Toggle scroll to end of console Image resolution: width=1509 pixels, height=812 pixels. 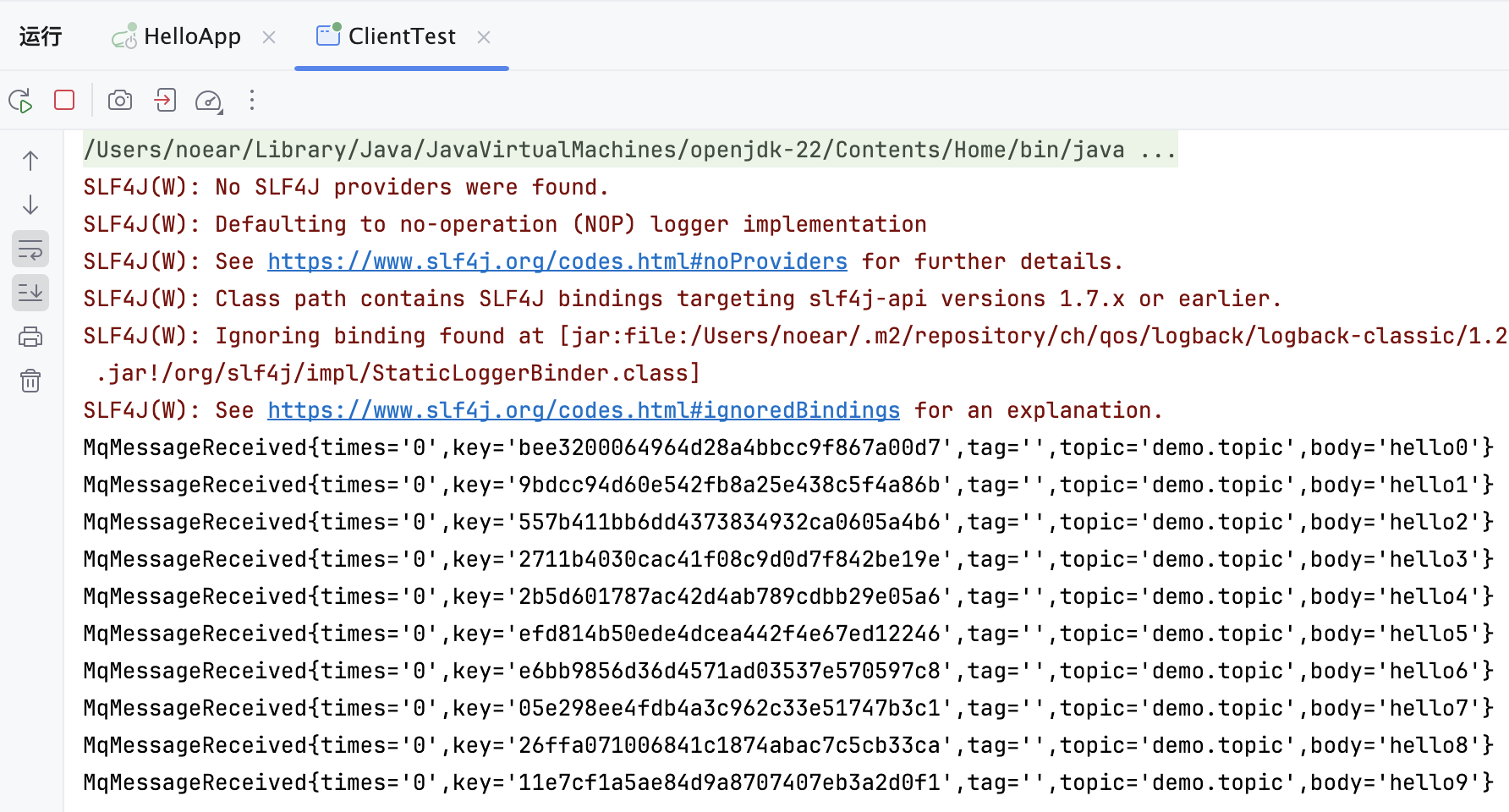30,293
